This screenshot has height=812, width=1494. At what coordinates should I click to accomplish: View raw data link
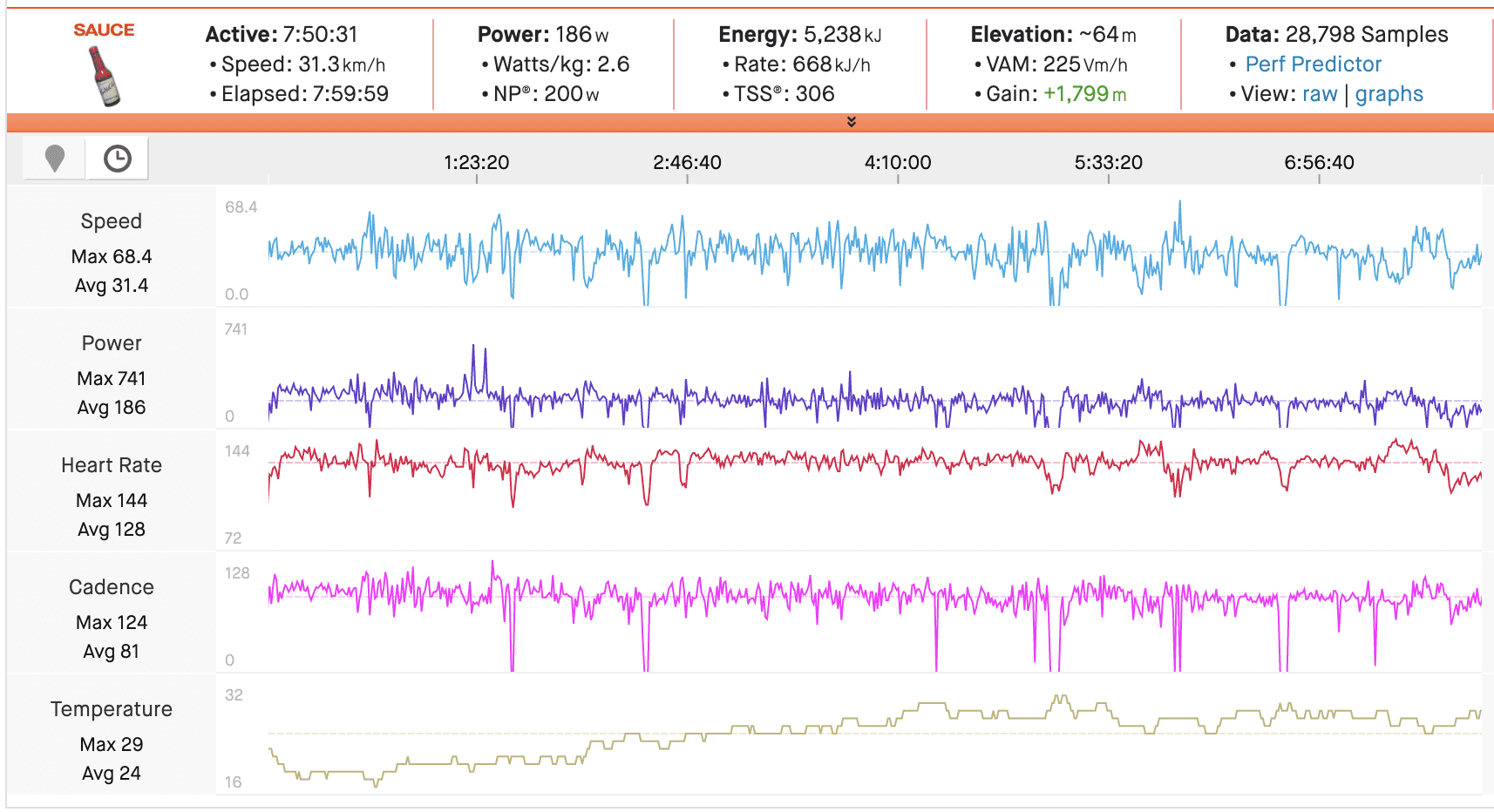1319,94
